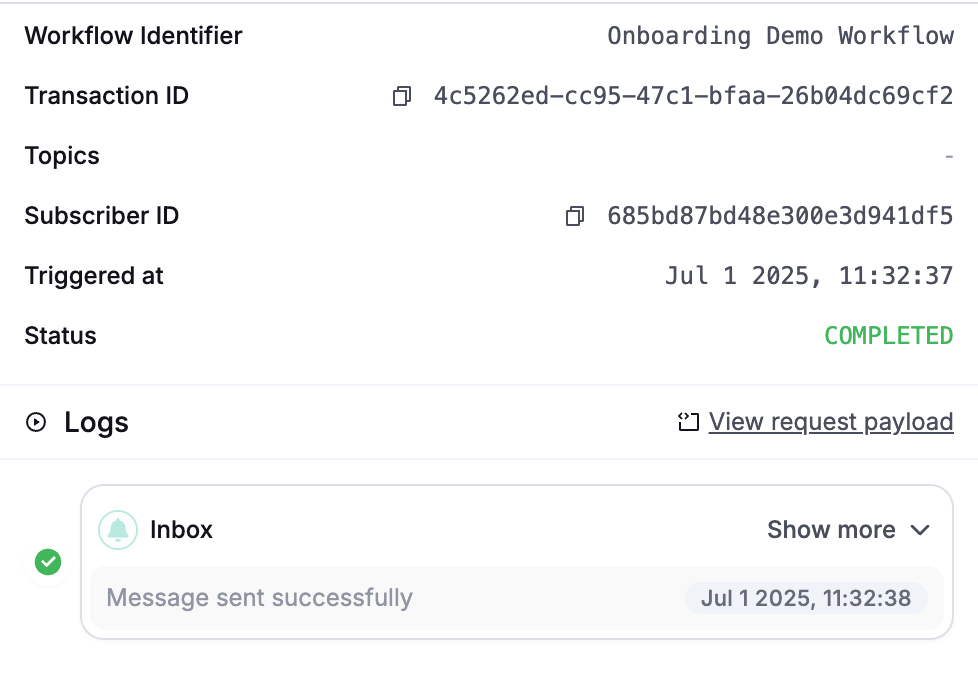Click the transaction ID value starting 4c5262ed
Viewport: 978px width, 682px height.
(693, 96)
